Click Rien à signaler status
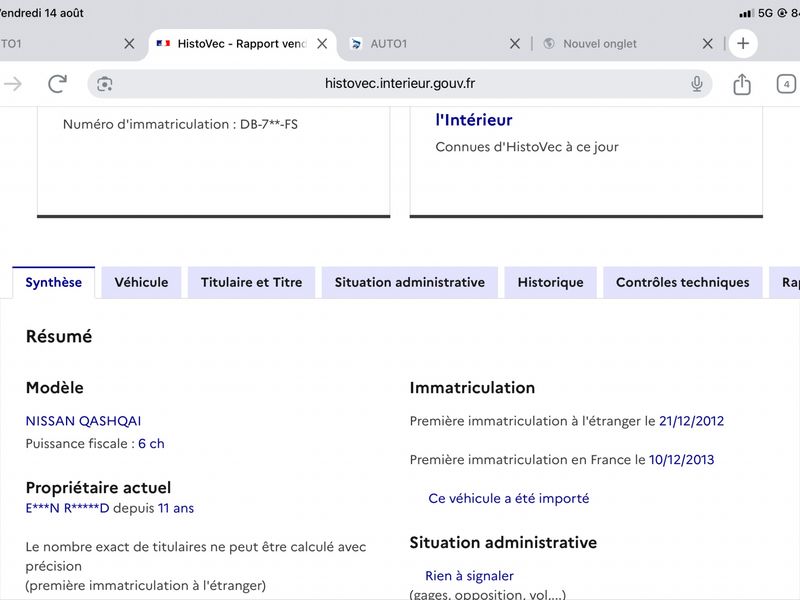The image size is (800, 600). tap(469, 576)
